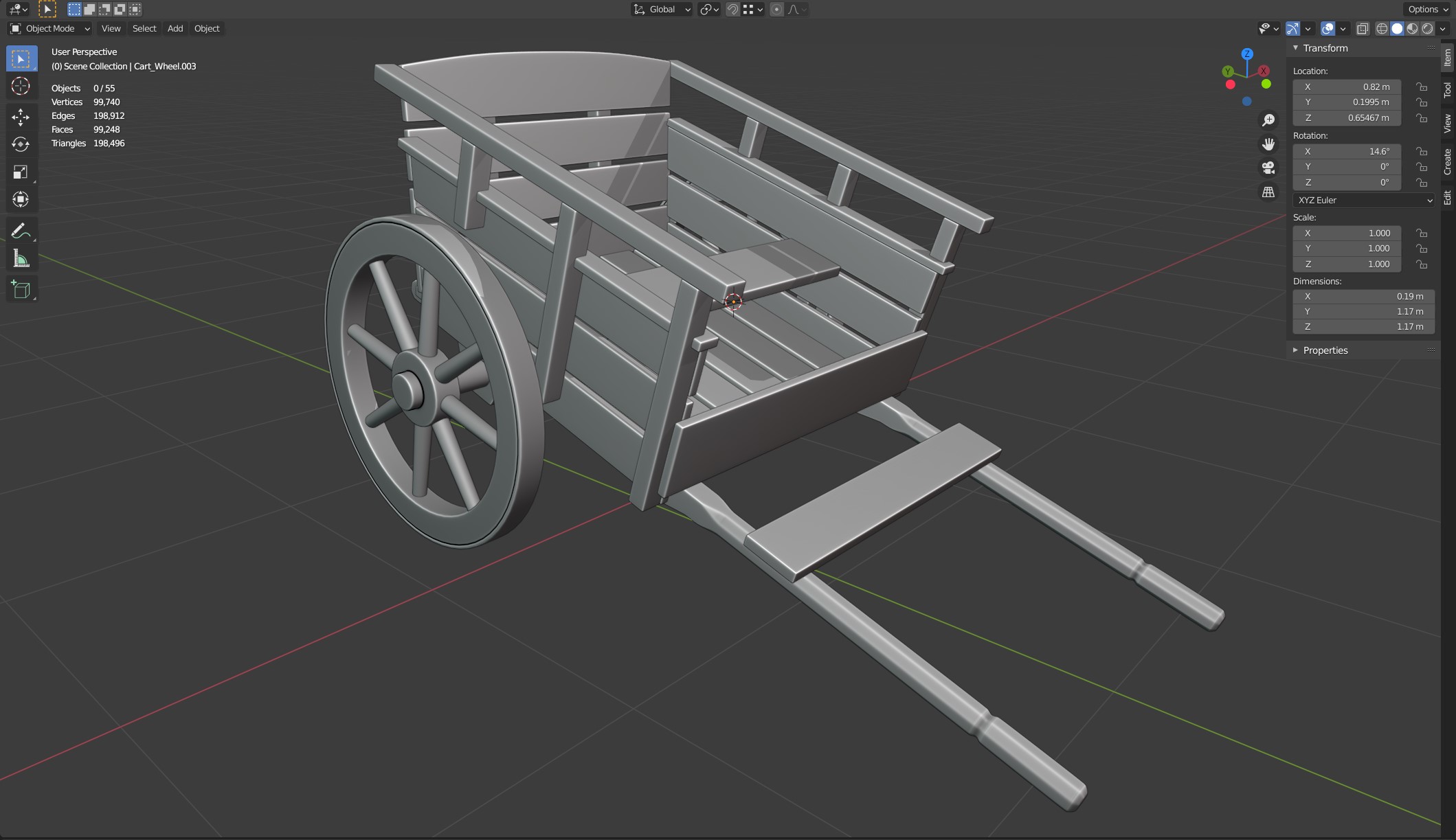Image resolution: width=1456 pixels, height=840 pixels.
Task: Toggle snapping magnet icon
Action: (x=732, y=10)
